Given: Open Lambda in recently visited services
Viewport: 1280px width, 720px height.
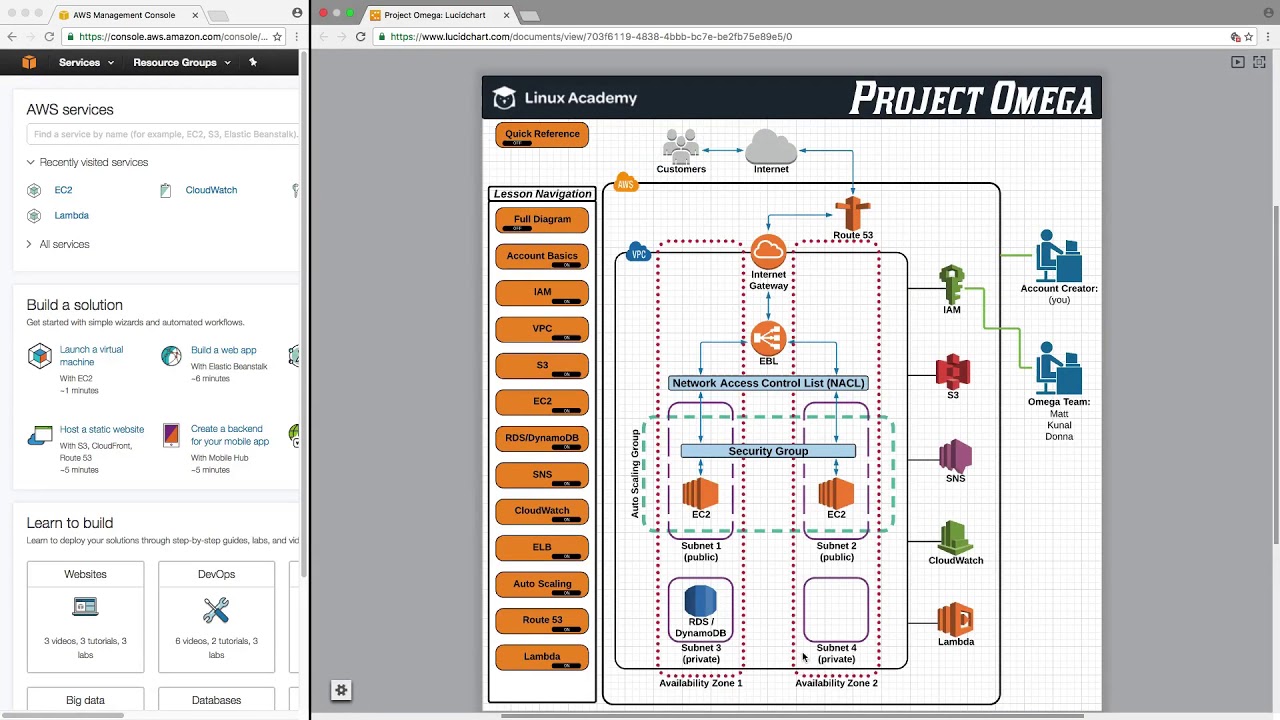Looking at the screenshot, I should 71,215.
